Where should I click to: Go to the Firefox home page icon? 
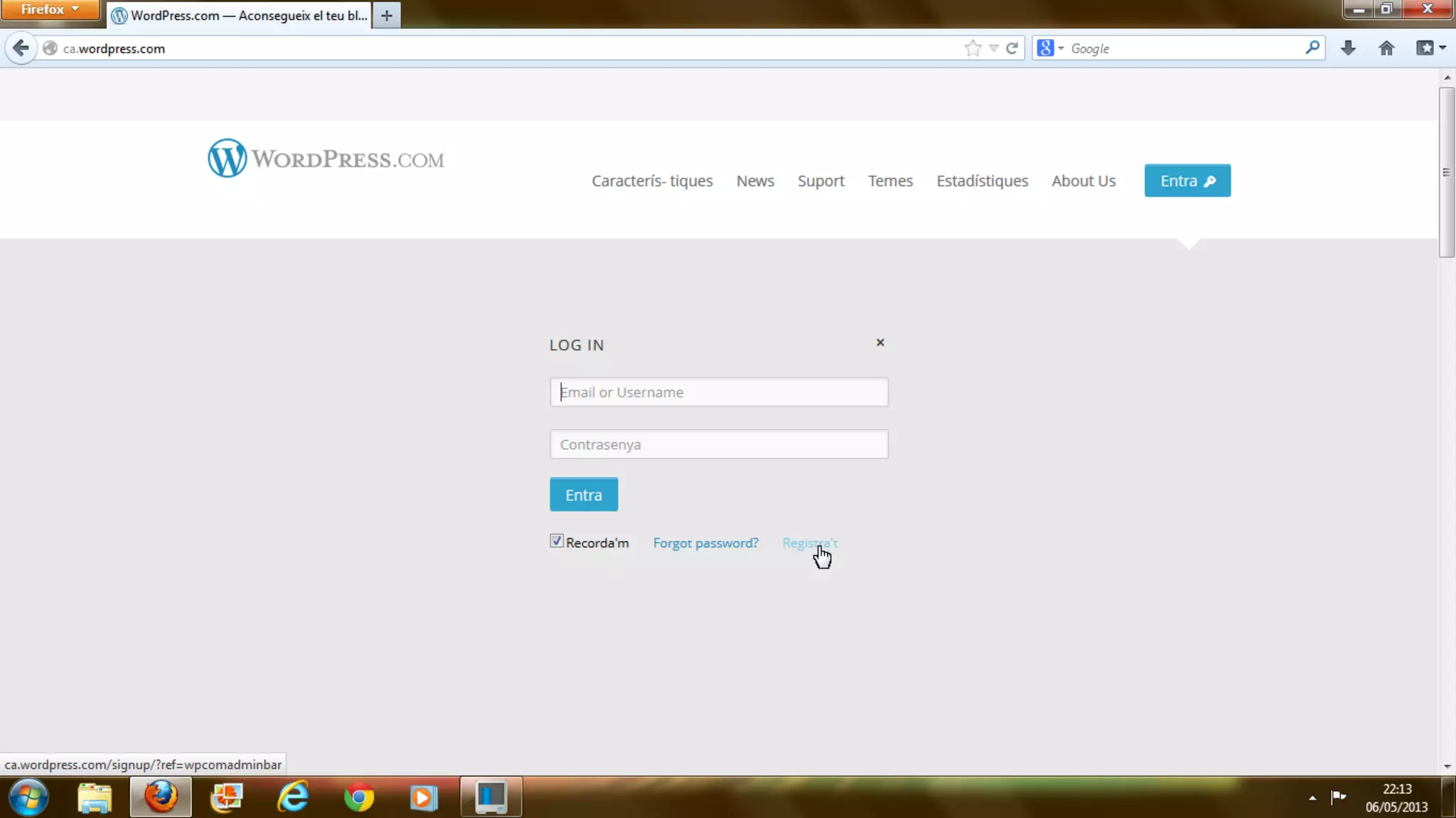(1386, 48)
